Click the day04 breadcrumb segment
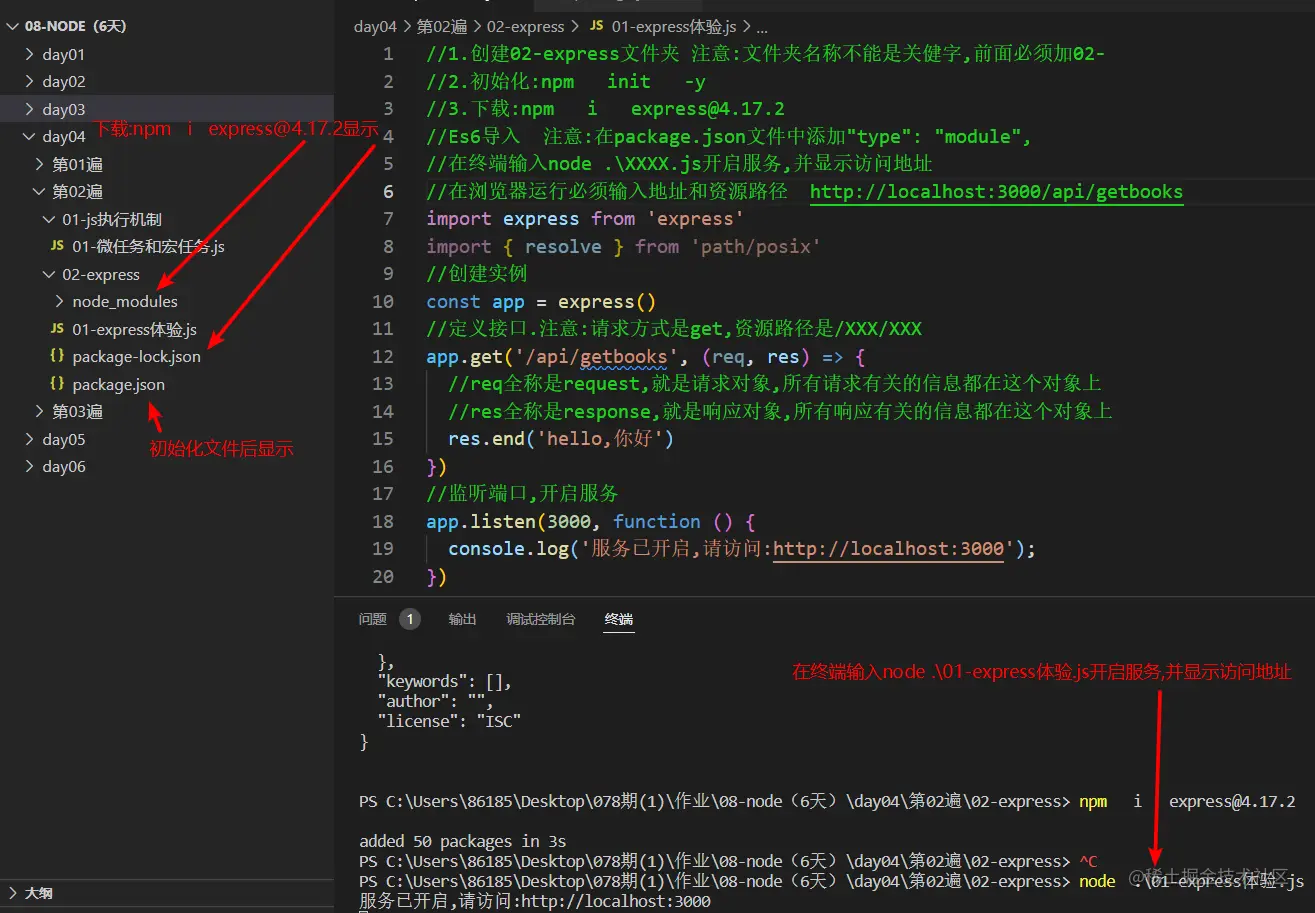This screenshot has width=1315, height=913. click(376, 27)
